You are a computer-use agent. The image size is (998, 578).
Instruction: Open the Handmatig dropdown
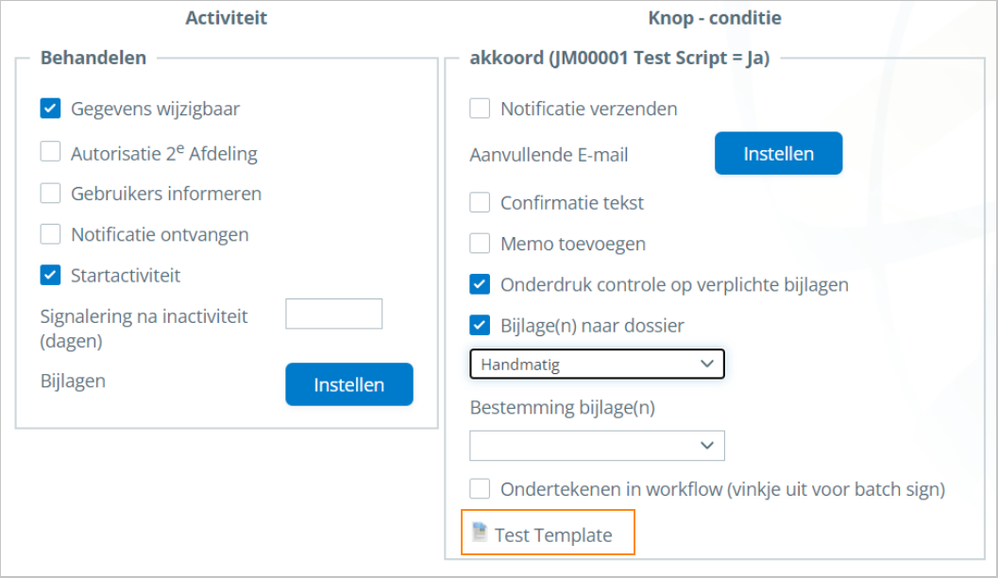596,364
